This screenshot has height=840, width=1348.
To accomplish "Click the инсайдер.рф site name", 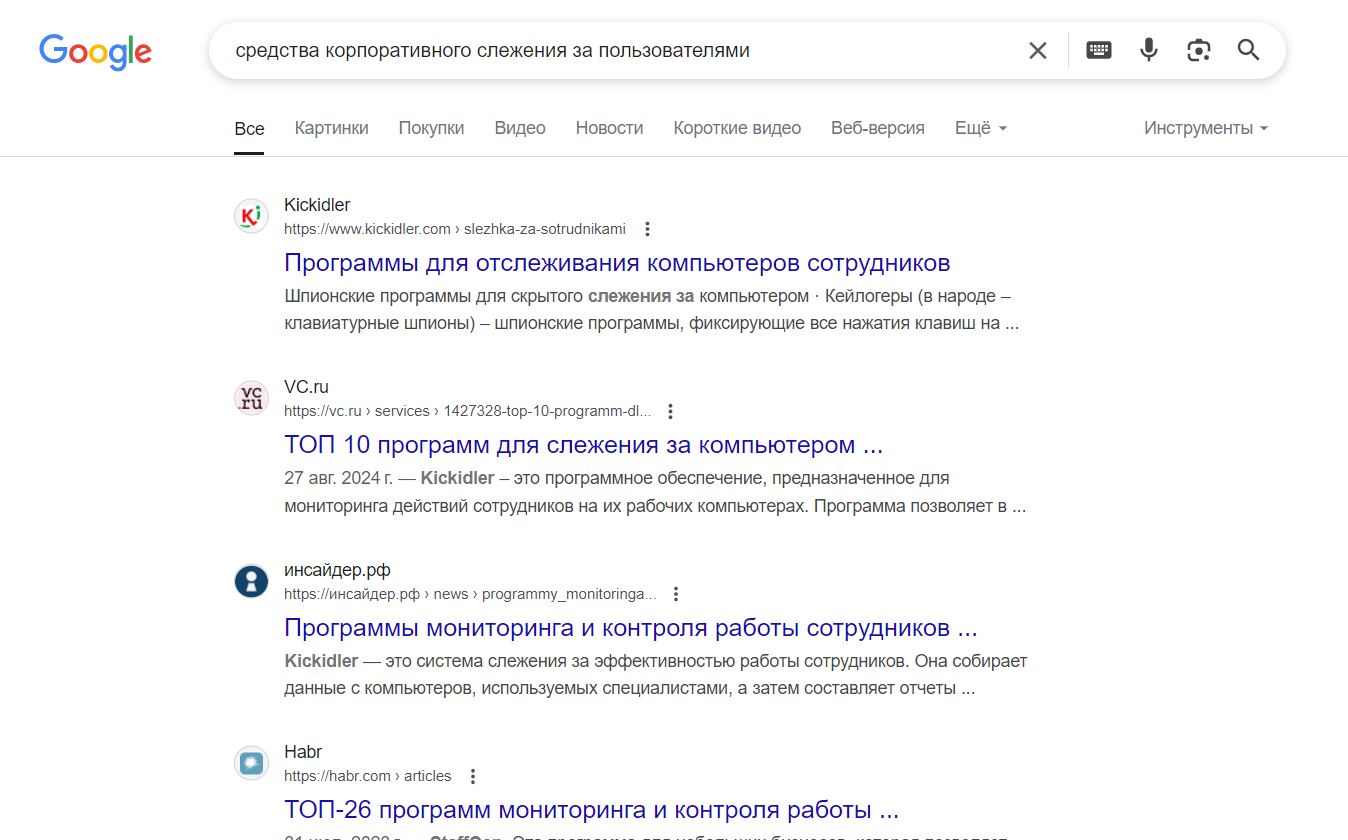I will pos(337,570).
